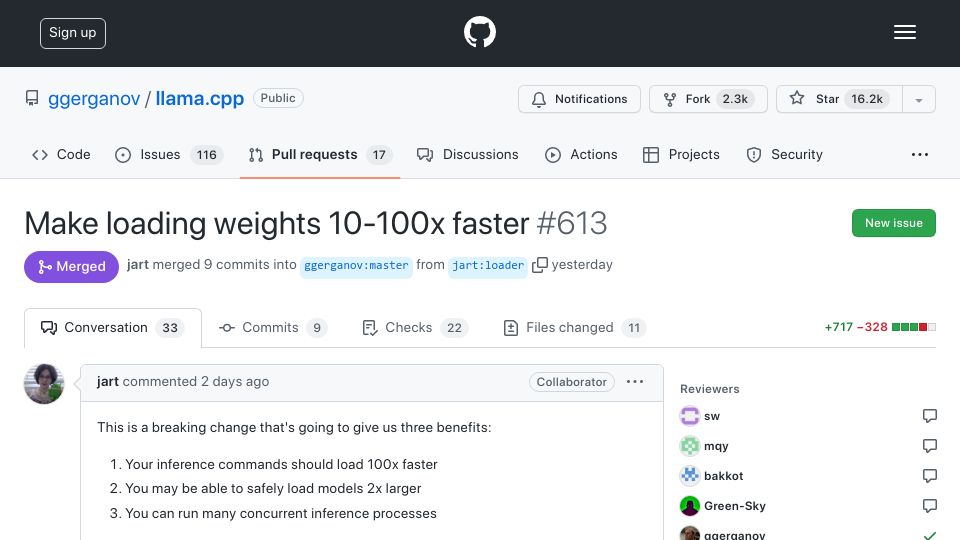Click 'Your inference commands should load 100x faster'
This screenshot has height=540, width=960.
click(x=281, y=464)
